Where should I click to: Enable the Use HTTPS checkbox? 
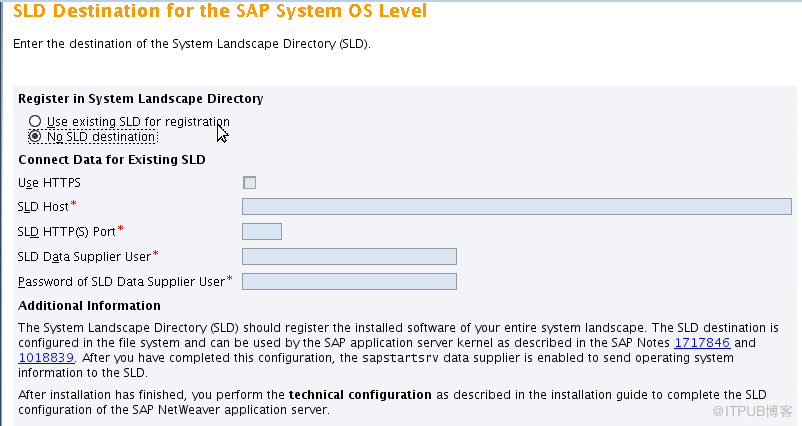click(250, 183)
